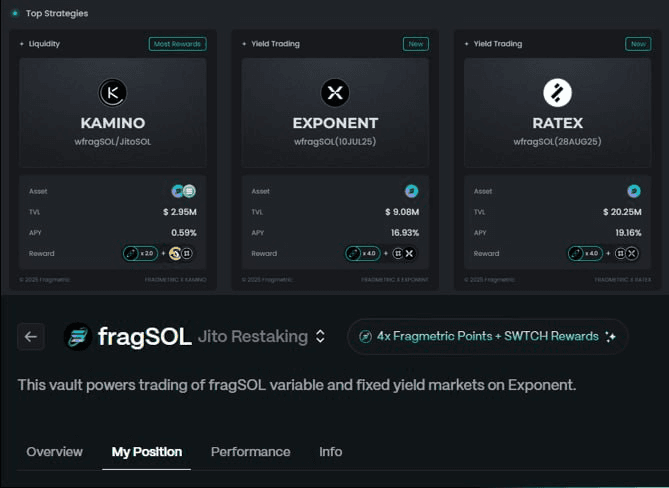Click the RateX card asset token icon

pos(634,191)
